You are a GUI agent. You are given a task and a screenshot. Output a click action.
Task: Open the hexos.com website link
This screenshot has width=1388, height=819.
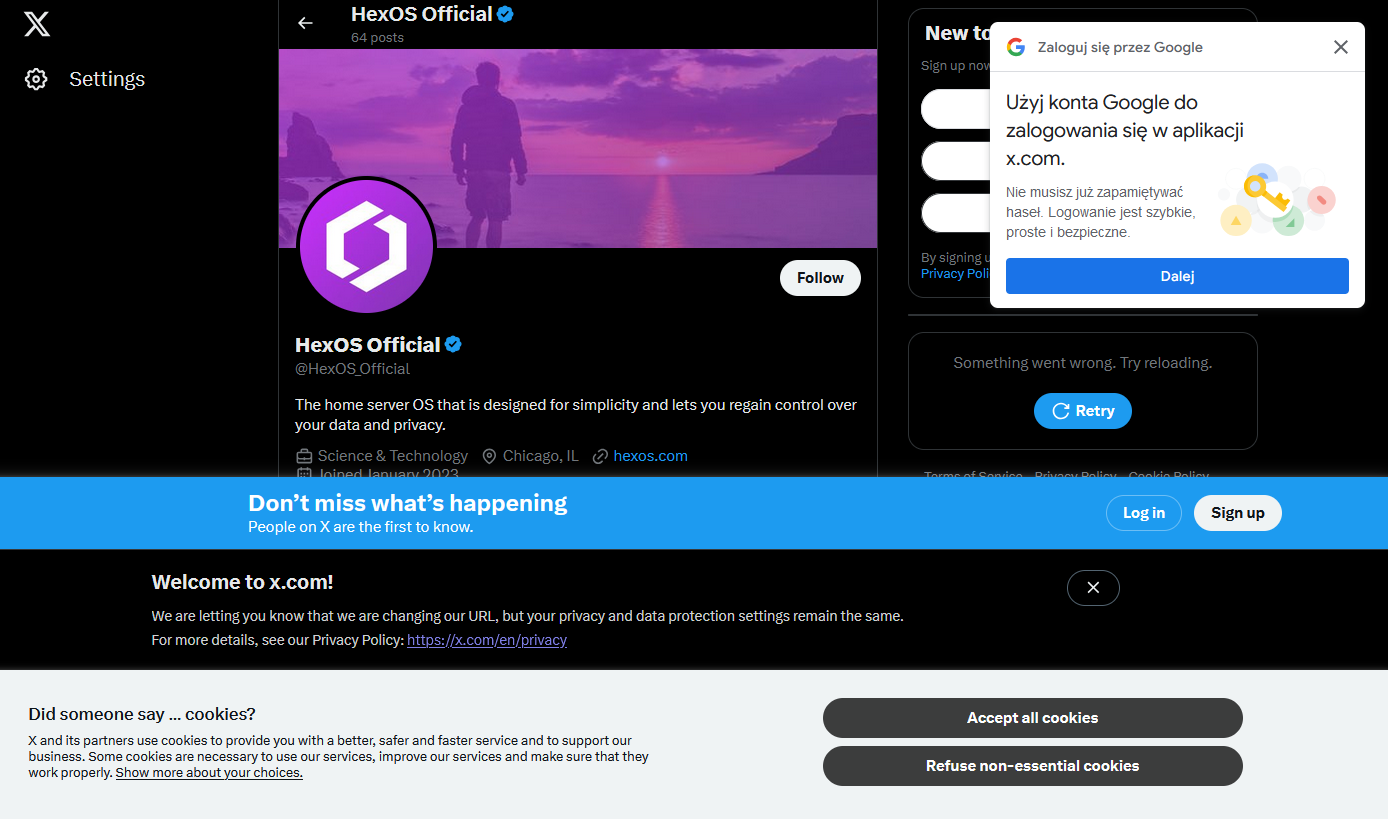(x=650, y=456)
